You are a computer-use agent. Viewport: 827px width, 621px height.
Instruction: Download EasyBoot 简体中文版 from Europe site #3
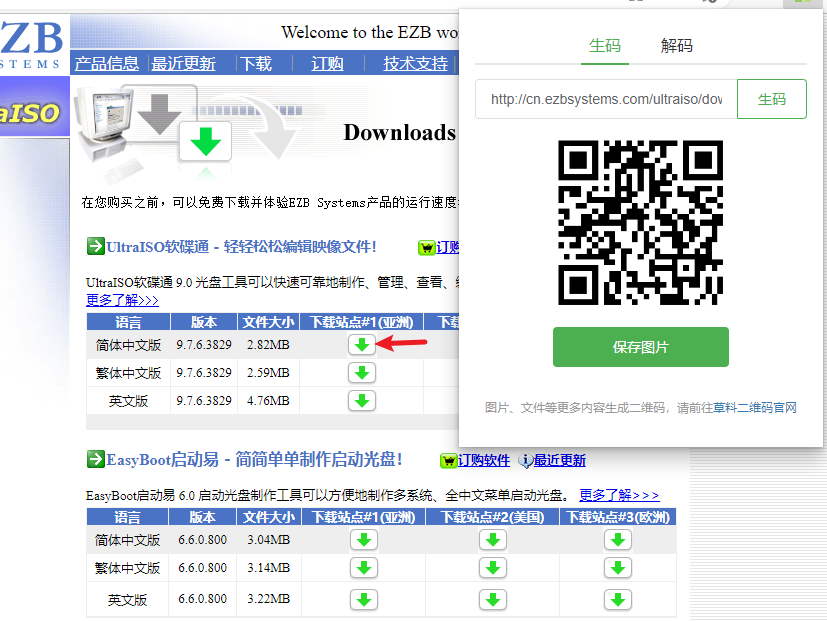coord(618,540)
